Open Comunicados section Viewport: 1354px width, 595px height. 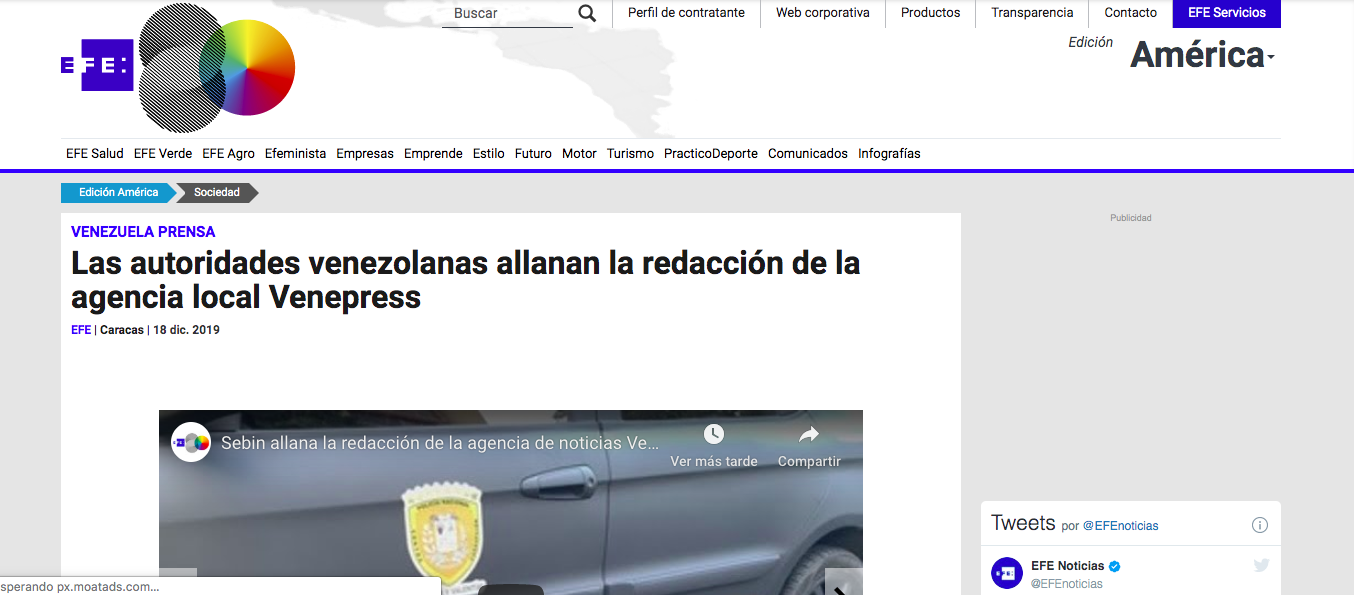pyautogui.click(x=808, y=154)
